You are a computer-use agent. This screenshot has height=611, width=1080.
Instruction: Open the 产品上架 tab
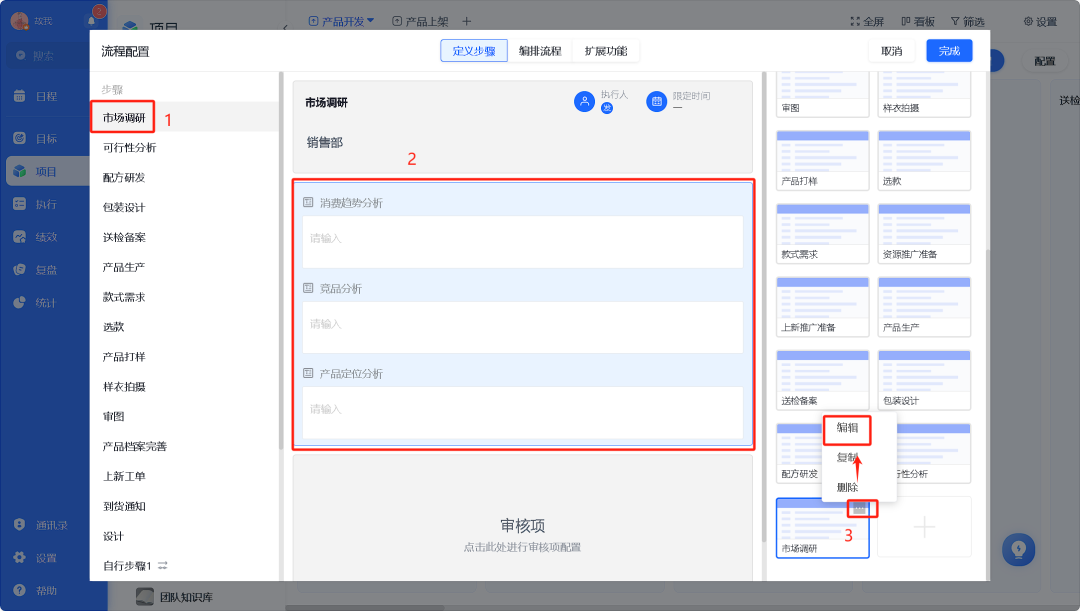point(420,21)
